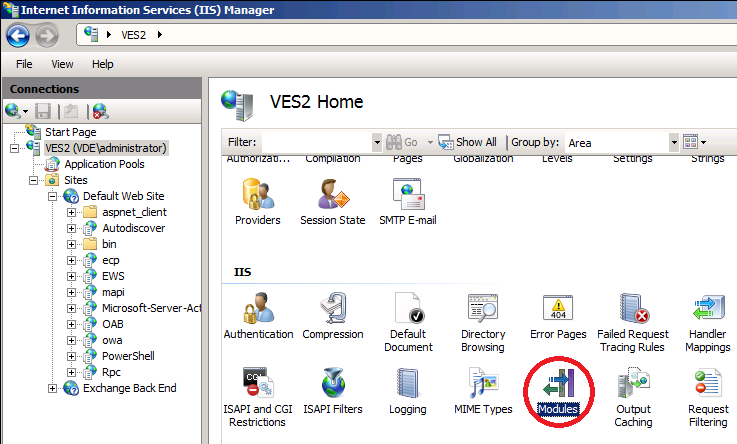Click the Back navigation arrow

point(18,36)
